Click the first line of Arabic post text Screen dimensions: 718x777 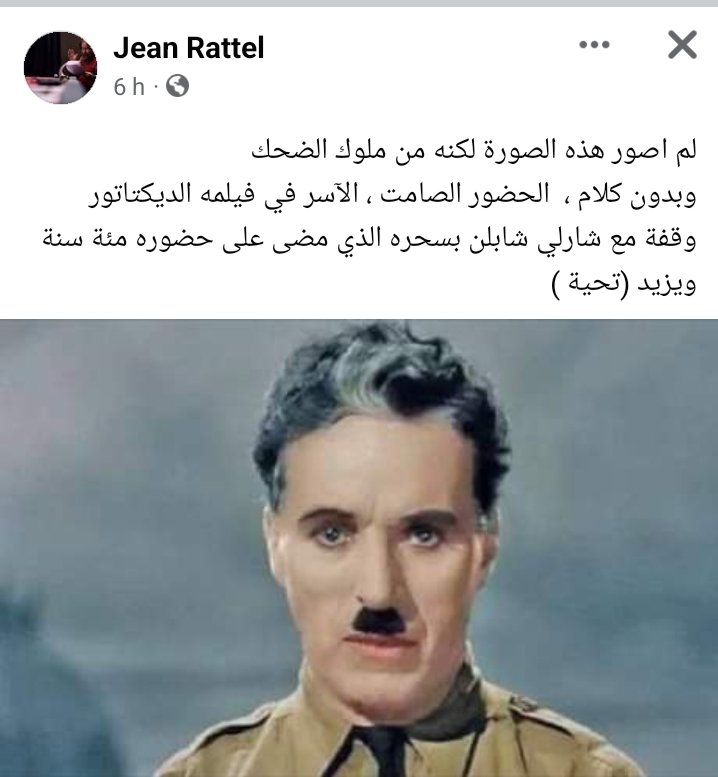tap(474, 151)
